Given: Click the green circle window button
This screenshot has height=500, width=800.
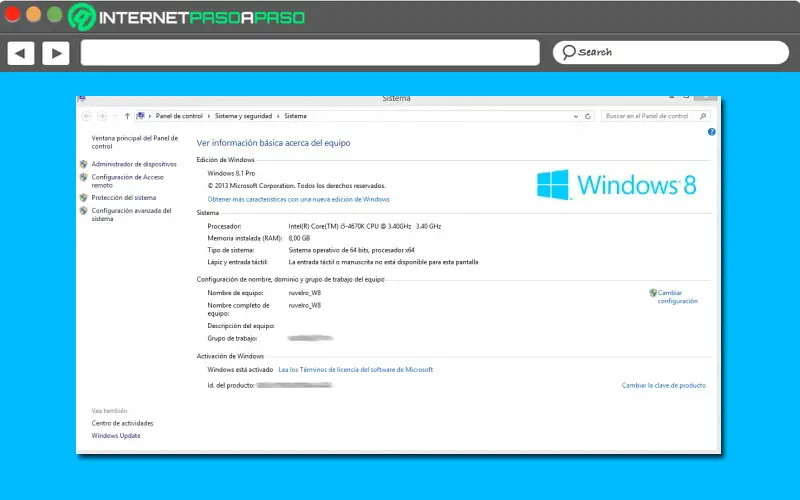Looking at the screenshot, I should [55, 14].
